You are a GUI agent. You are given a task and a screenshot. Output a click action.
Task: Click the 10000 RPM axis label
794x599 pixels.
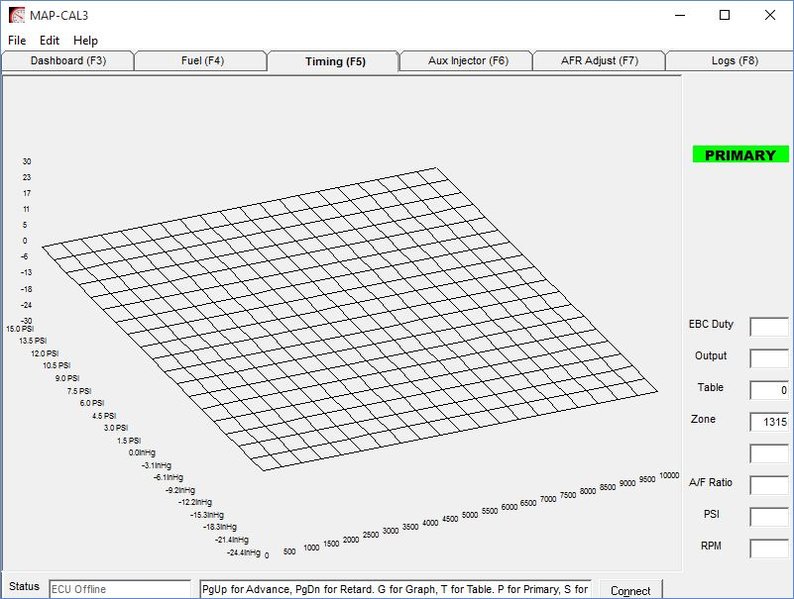[669, 475]
